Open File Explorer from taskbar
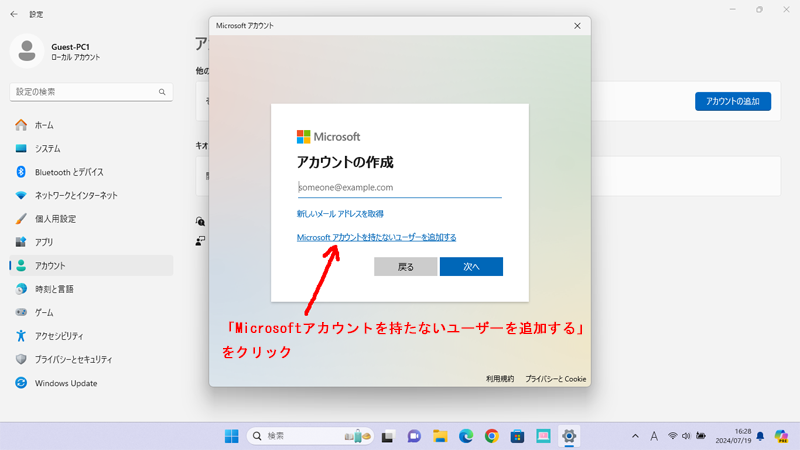 [x=440, y=436]
